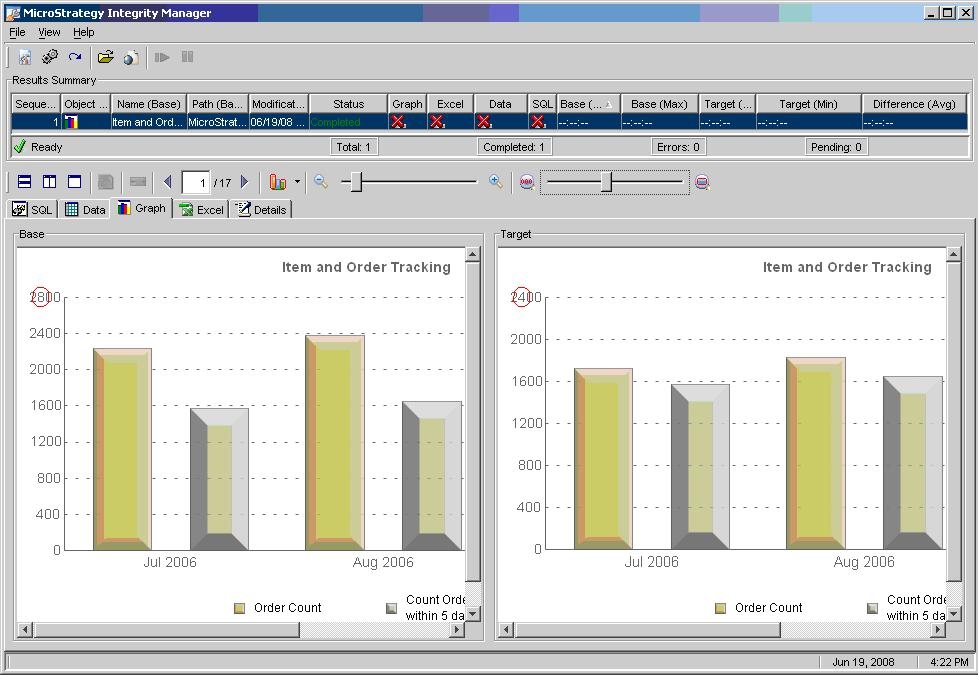The image size is (978, 675).
Task: Click the zoom out magnifier icon
Action: (321, 182)
